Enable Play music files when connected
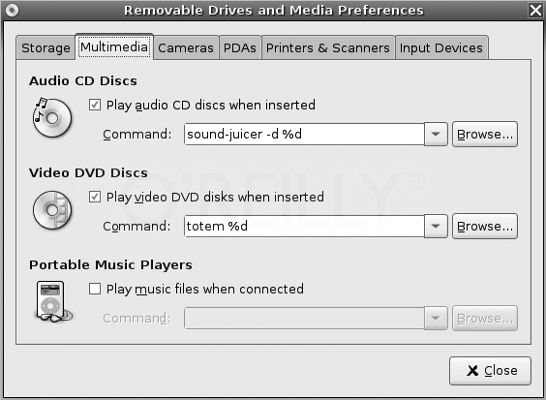Screen dimensions: 546x400 pos(95,289)
